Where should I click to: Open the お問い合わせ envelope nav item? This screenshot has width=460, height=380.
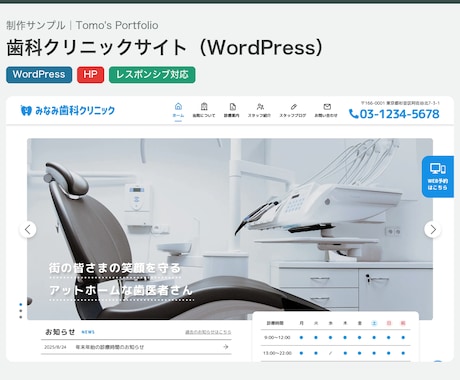[326, 111]
